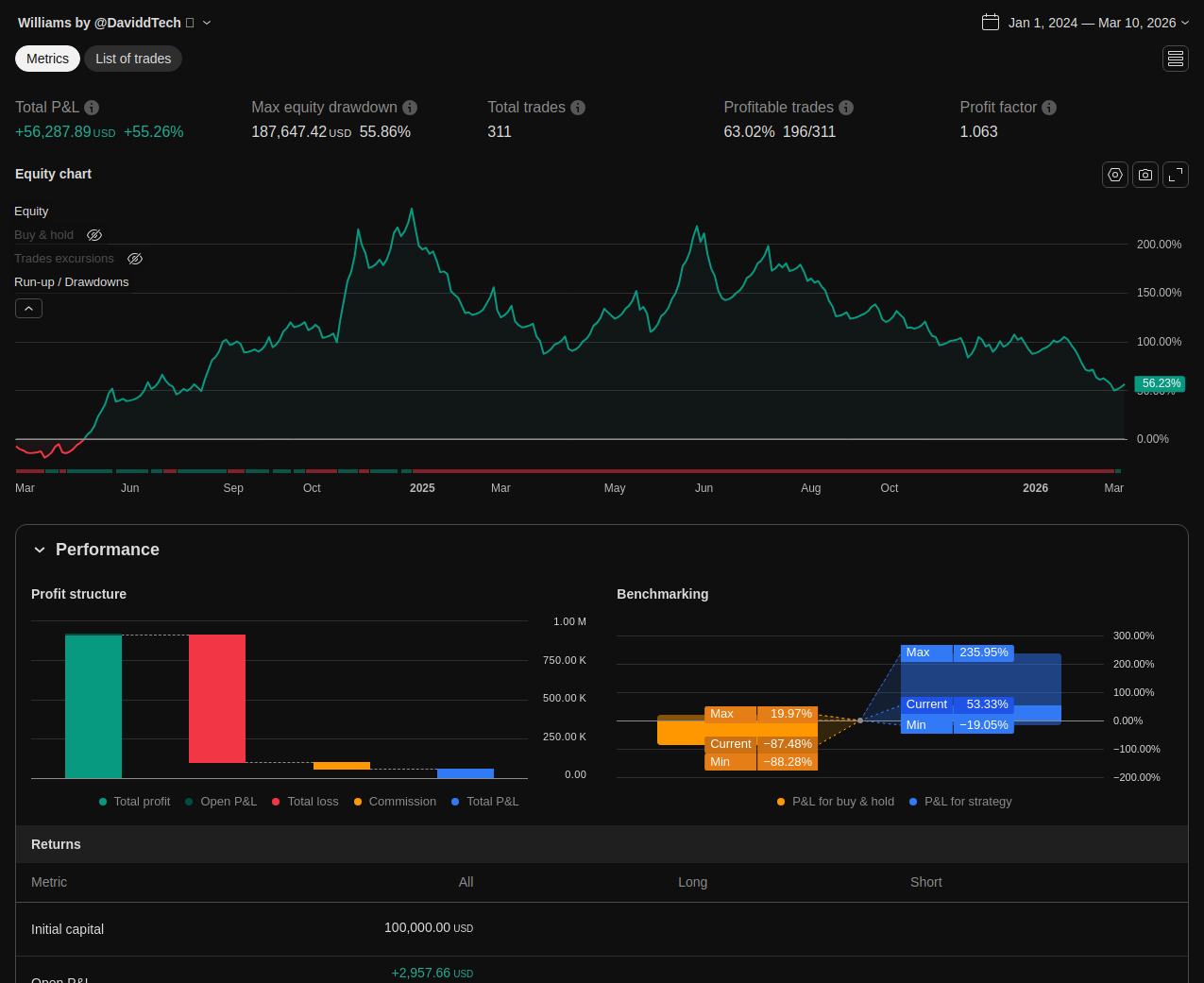Click the info icon next to Total P&L
Image resolution: width=1204 pixels, height=983 pixels.
tap(92, 108)
